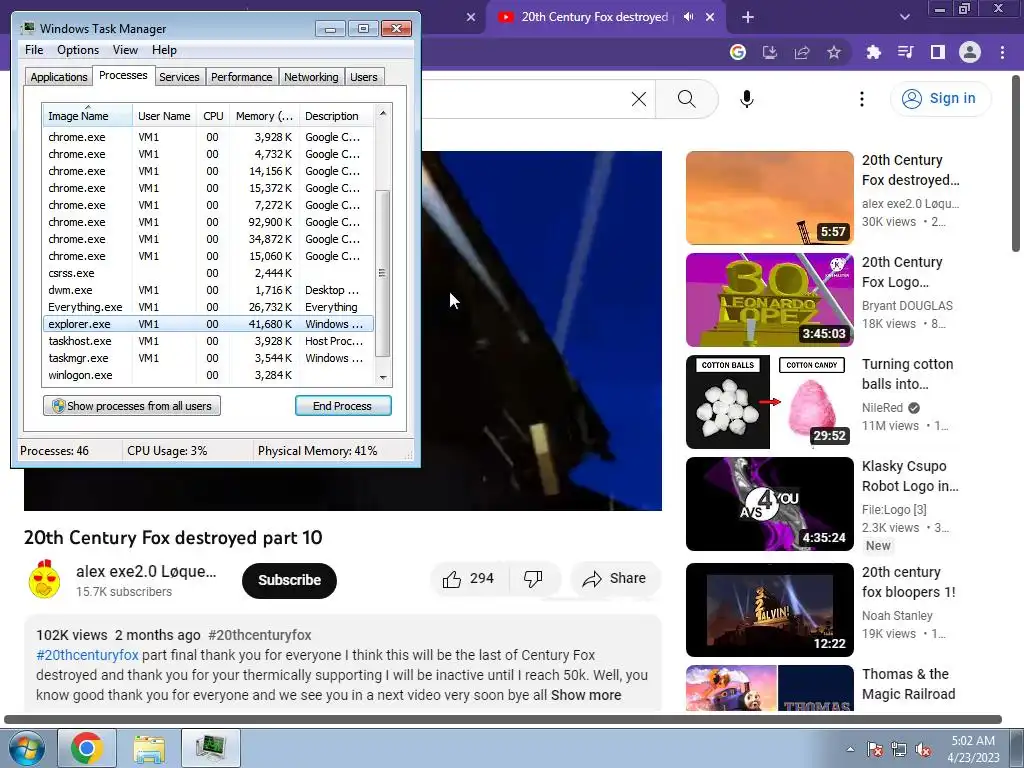This screenshot has width=1024, height=768.
Task: Click Action Center flag in system tray
Action: point(875,749)
